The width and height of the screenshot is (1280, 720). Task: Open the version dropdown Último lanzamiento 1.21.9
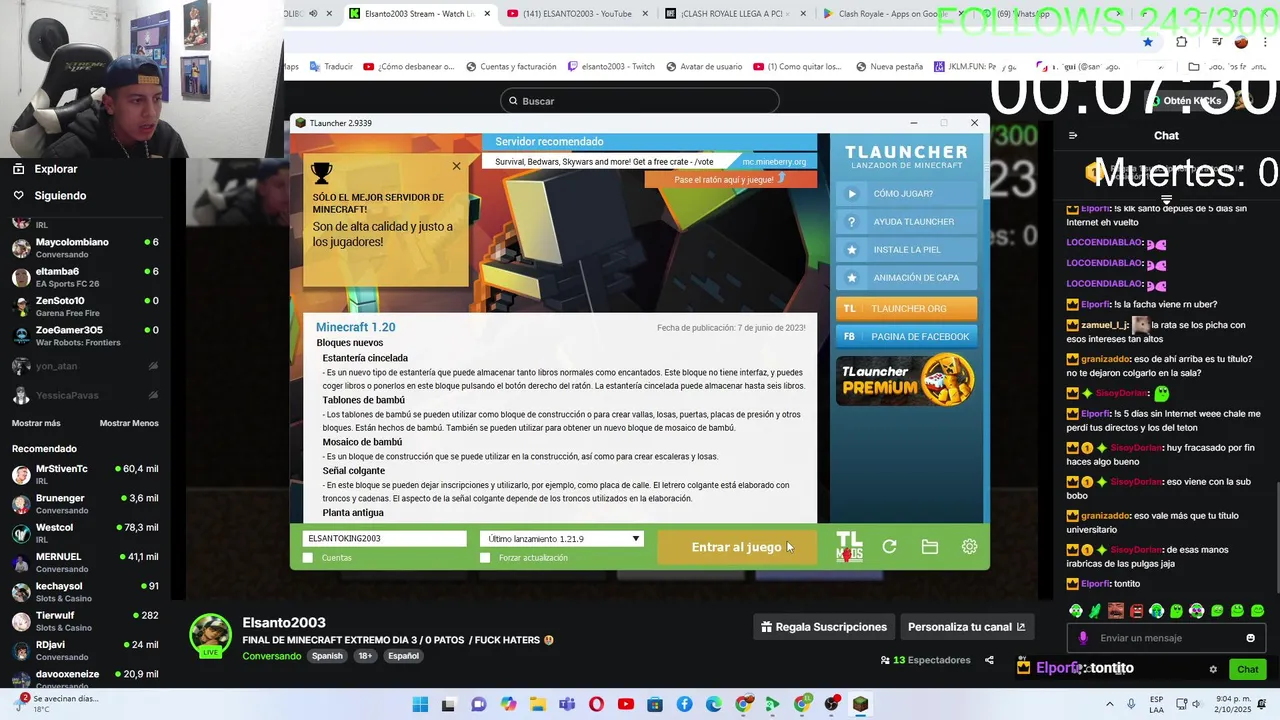click(561, 539)
